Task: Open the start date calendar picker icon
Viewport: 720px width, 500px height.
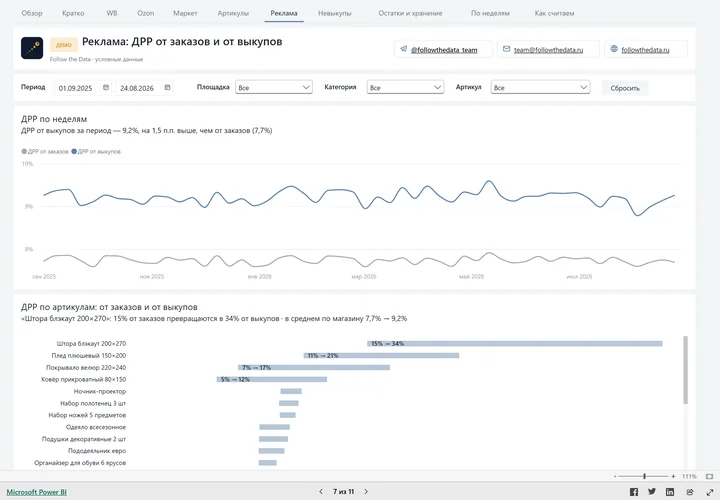Action: (x=106, y=87)
